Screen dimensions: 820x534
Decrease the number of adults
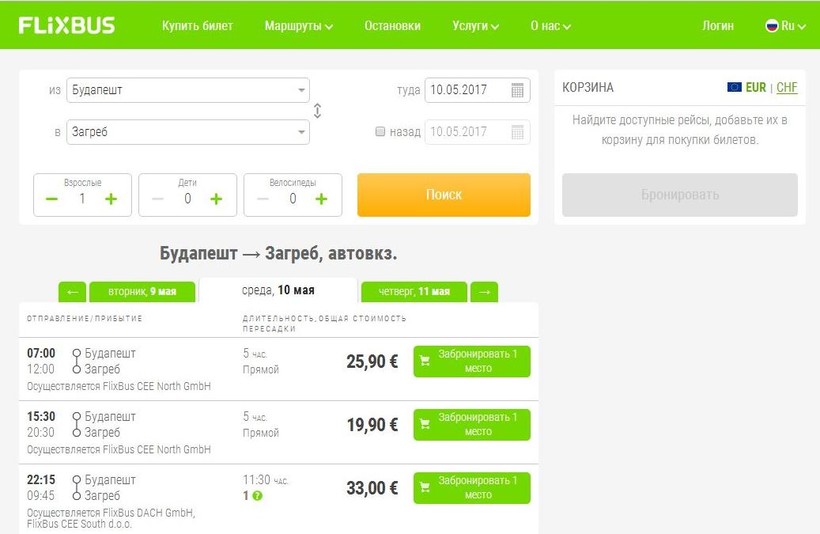point(52,199)
